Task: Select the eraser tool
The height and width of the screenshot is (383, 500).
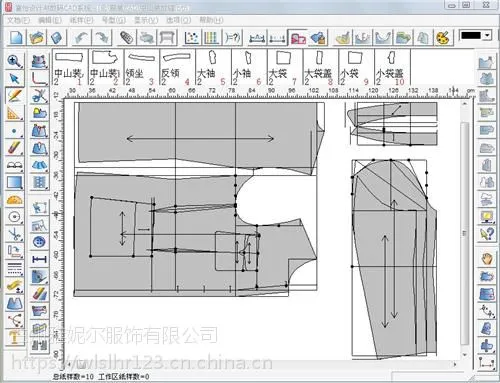Action: coord(14,148)
